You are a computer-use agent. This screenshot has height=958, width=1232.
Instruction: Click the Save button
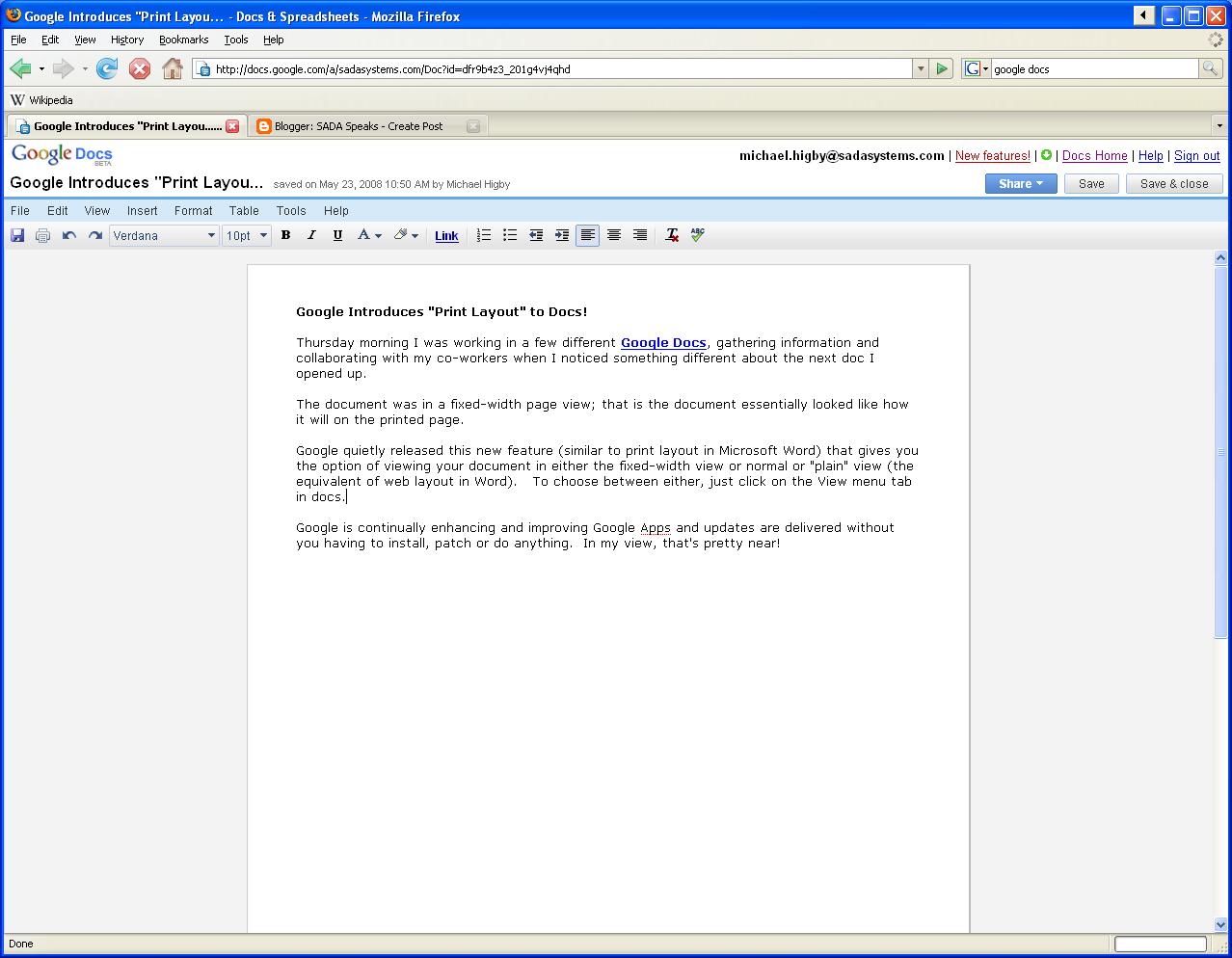[x=1091, y=183]
